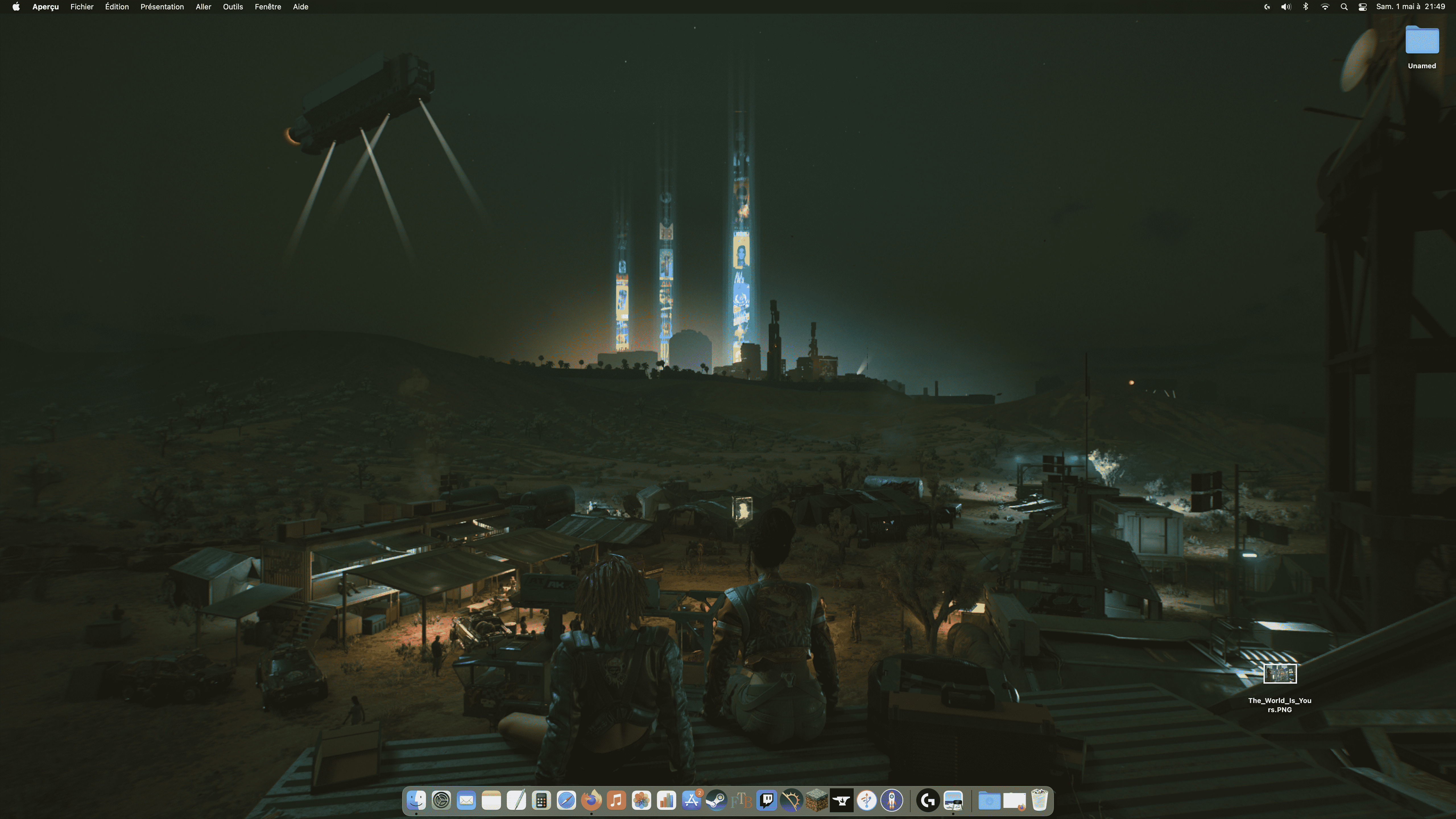Open the Aller menu
The height and width of the screenshot is (819, 1456).
[204, 7]
